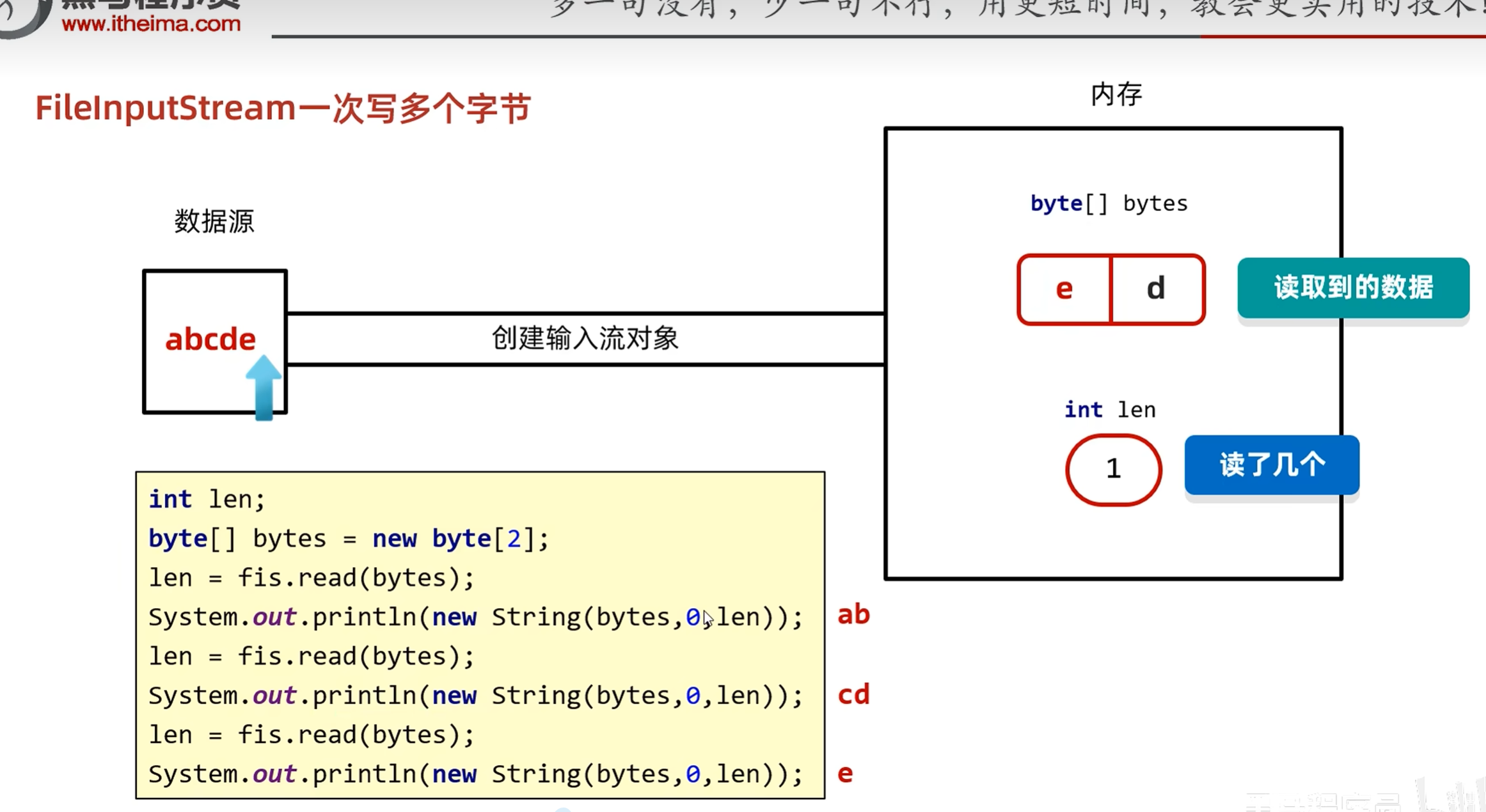Viewport: 1486px width, 812px height.
Task: Click the 'int len;' code line
Action: (x=207, y=499)
